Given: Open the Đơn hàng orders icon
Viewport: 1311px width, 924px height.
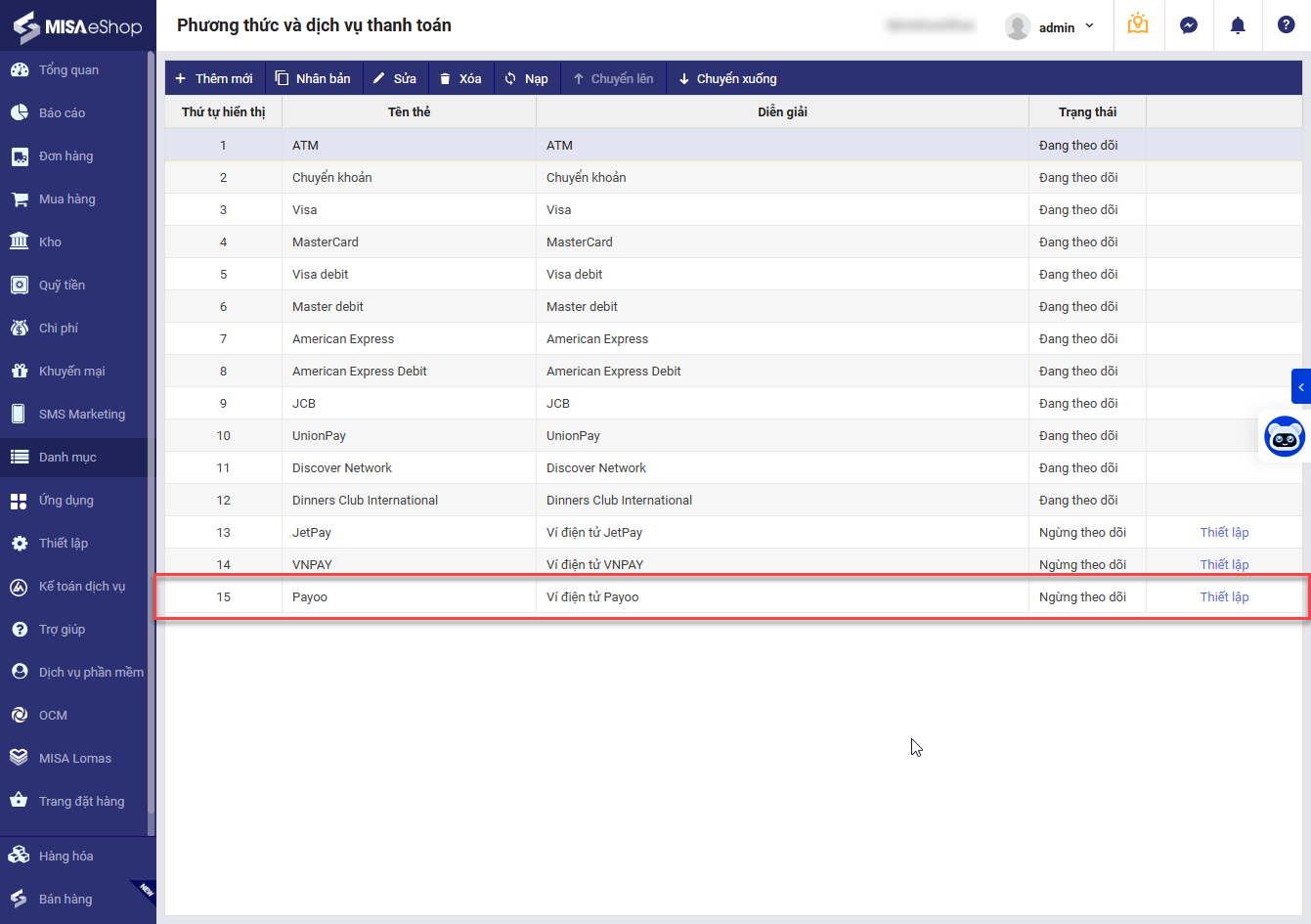Looking at the screenshot, I should click(20, 156).
